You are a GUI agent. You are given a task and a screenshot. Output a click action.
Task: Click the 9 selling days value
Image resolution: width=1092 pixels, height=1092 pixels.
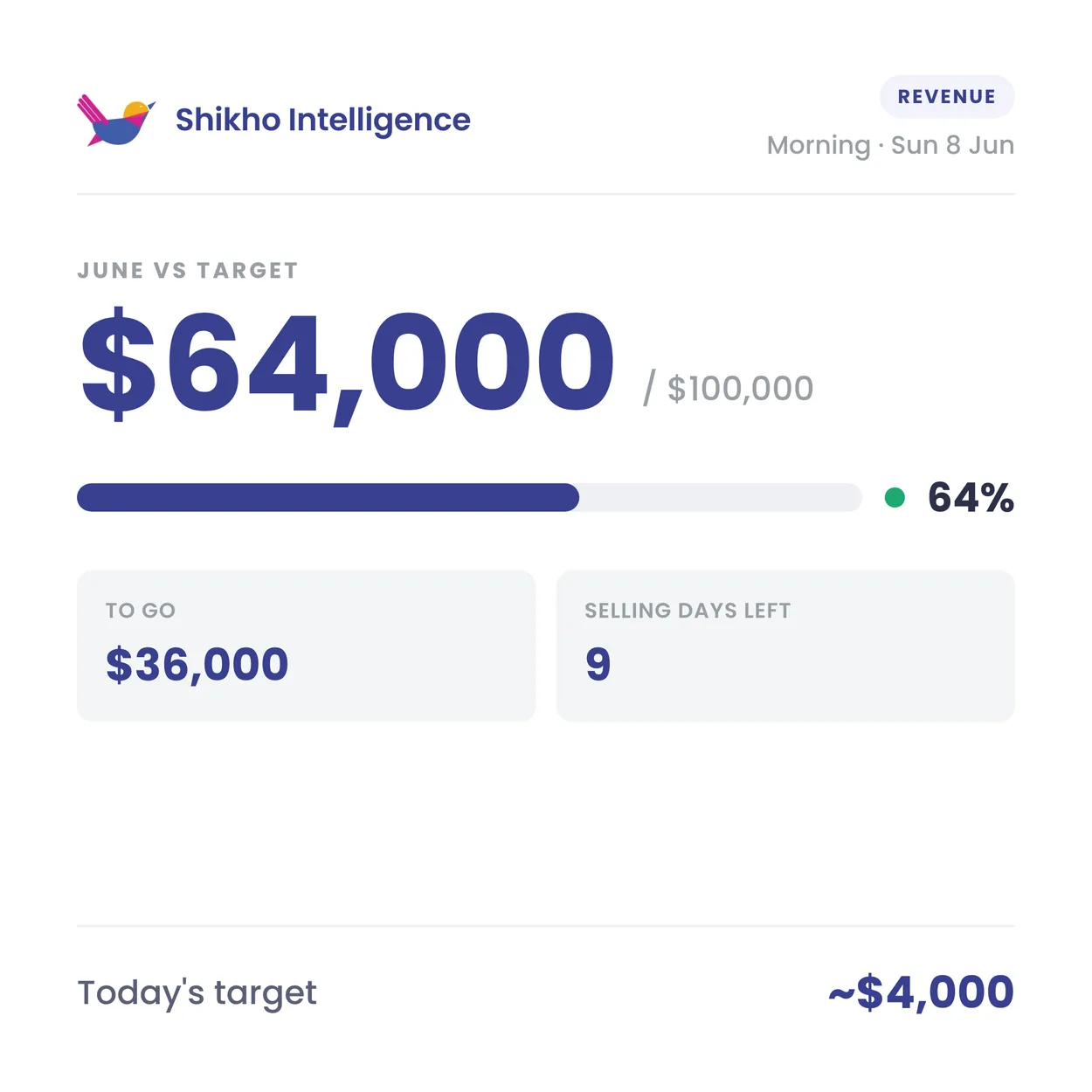[598, 665]
